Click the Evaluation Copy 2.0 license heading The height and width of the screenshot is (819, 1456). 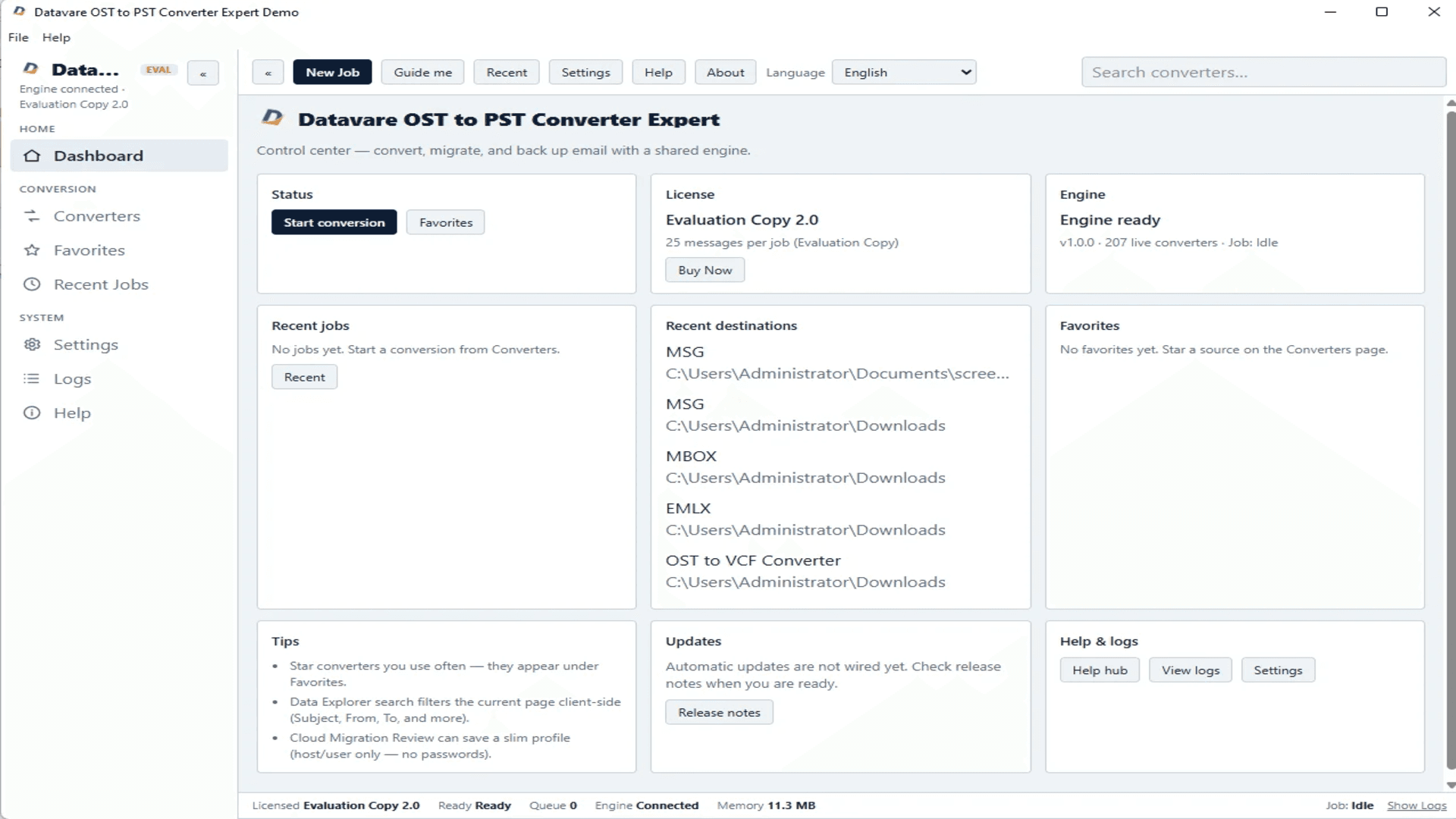[x=742, y=220]
